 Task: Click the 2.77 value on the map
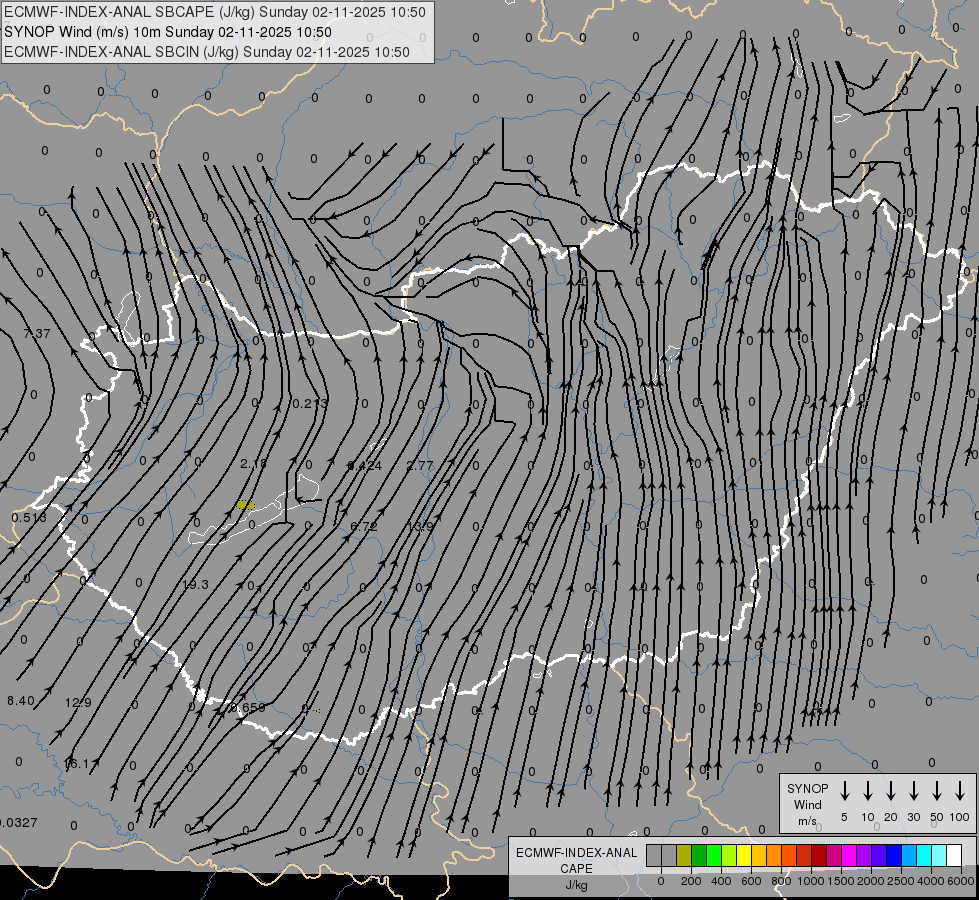click(x=420, y=465)
